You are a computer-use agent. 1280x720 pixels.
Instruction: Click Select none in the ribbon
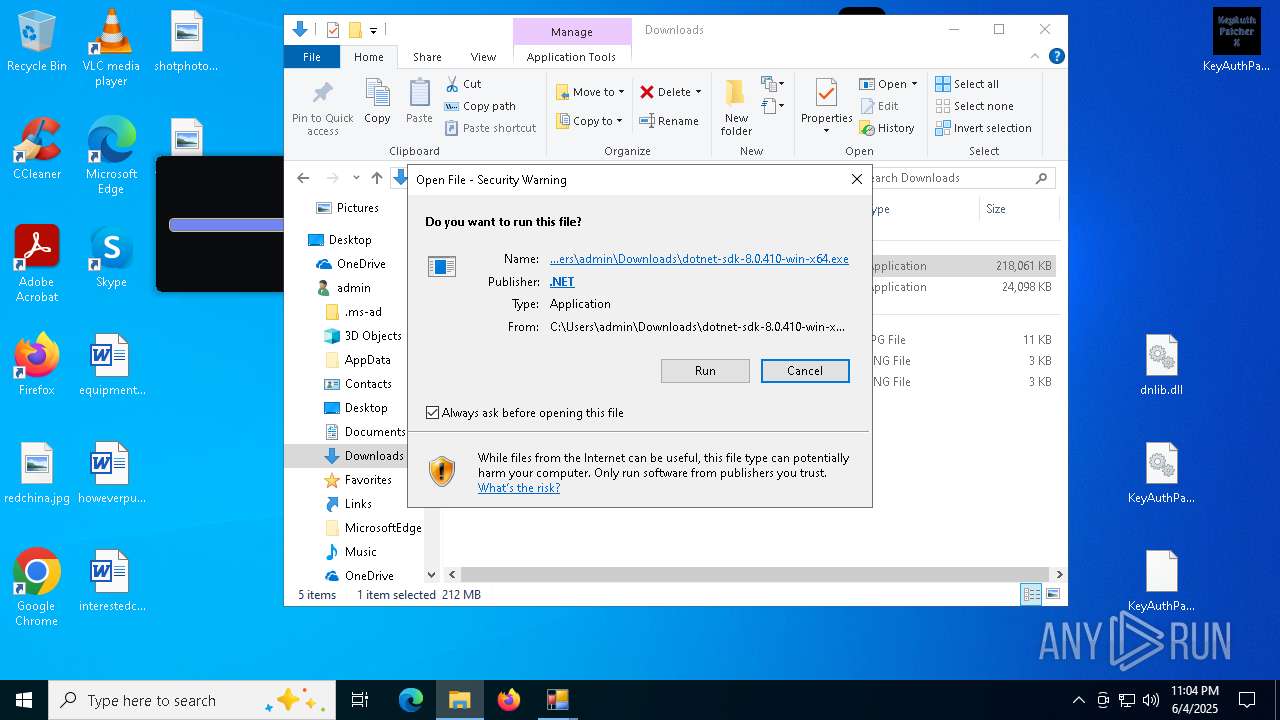975,106
